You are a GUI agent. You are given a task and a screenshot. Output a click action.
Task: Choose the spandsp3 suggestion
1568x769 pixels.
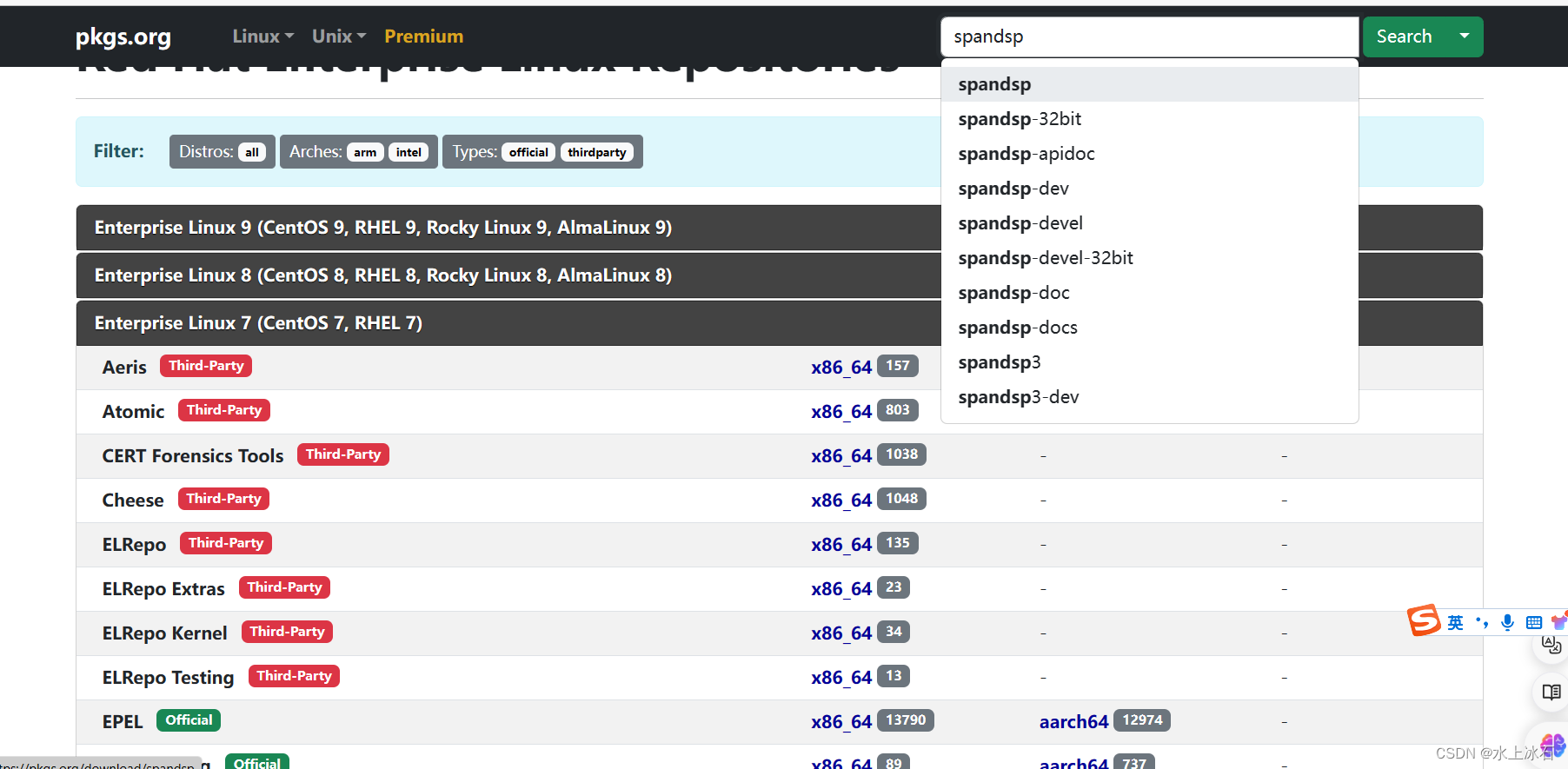click(x=1149, y=362)
